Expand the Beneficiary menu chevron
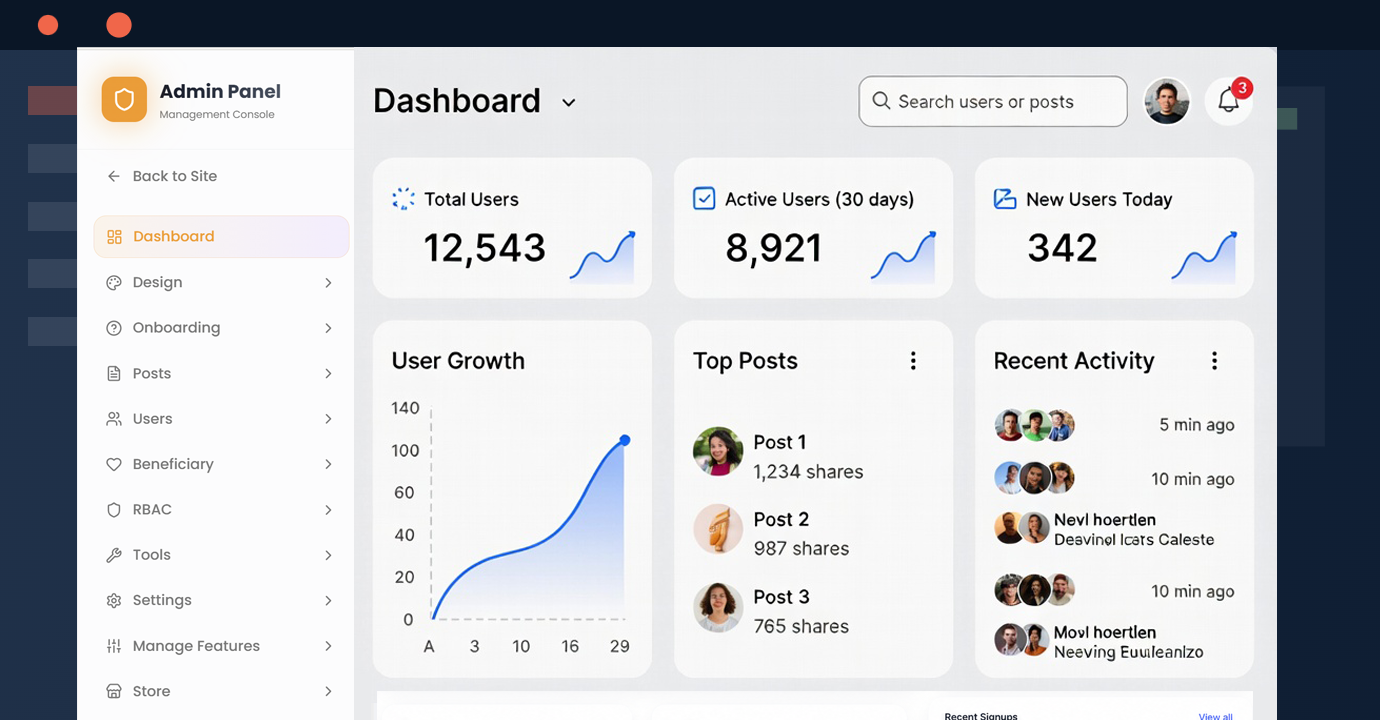This screenshot has height=720, width=1380. tap(328, 465)
